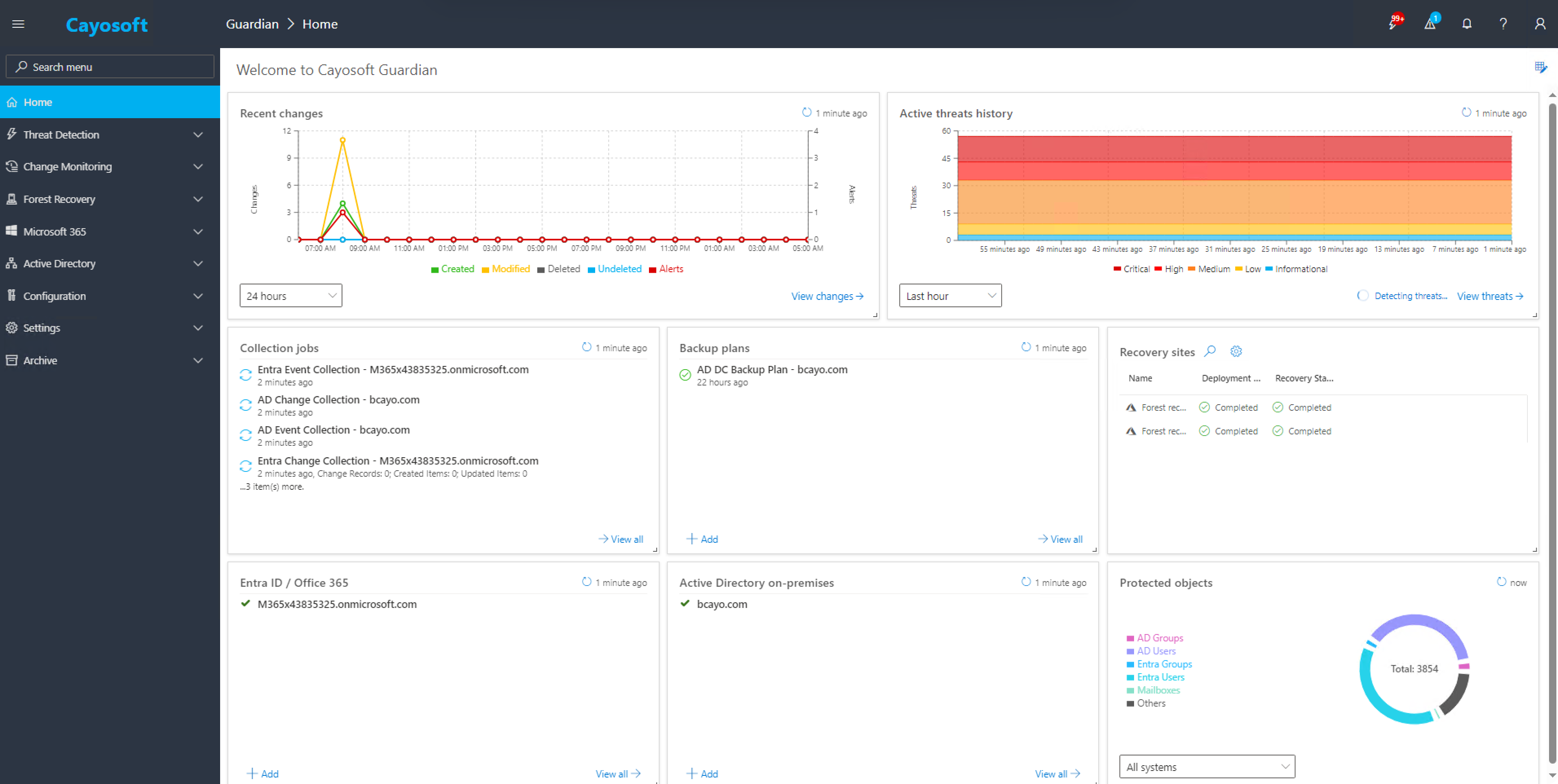The image size is (1558, 784).
Task: Click Guardian in the breadcrumb
Action: (x=252, y=24)
